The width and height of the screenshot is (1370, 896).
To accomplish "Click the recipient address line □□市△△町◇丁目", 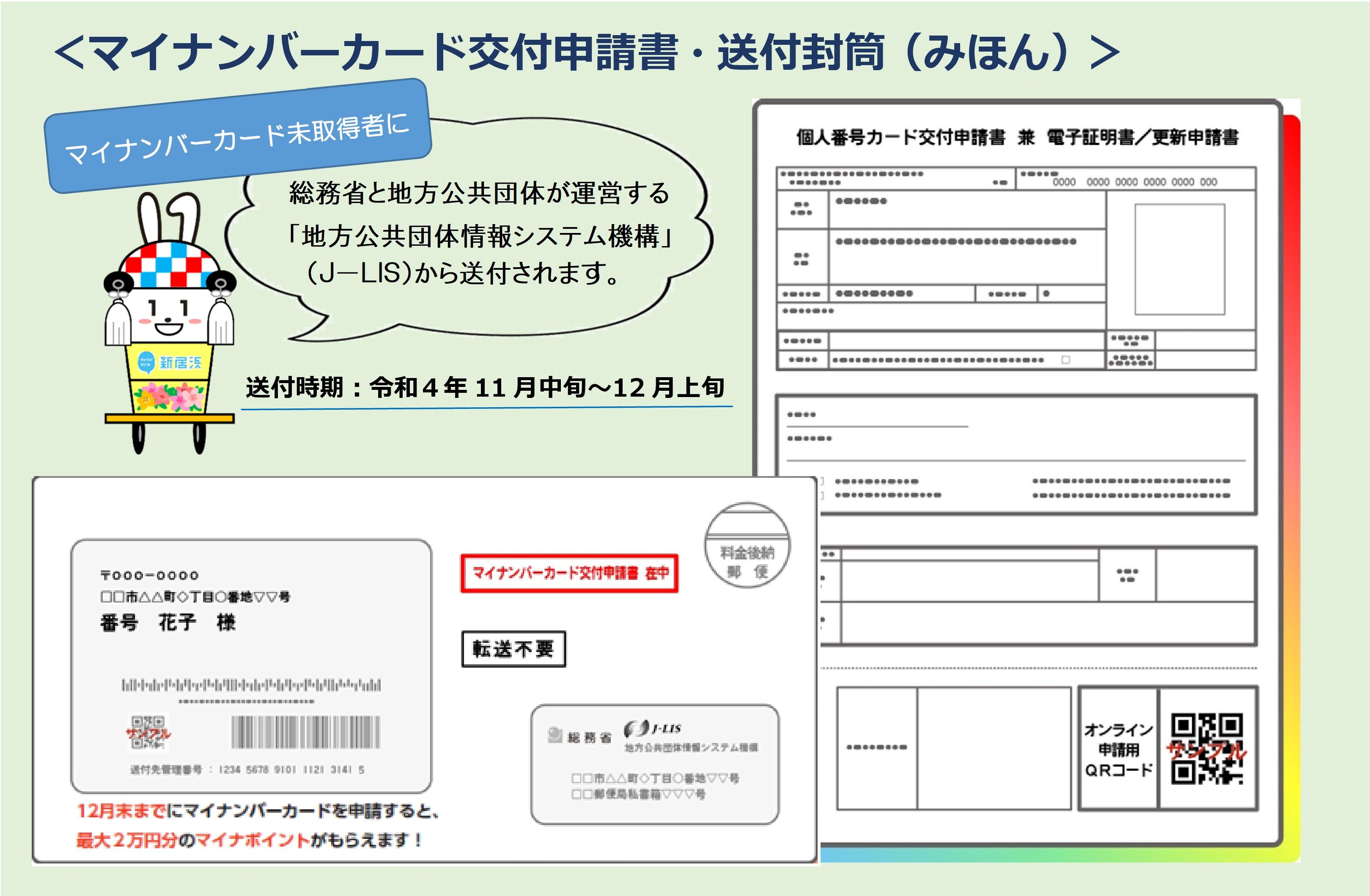I will 195,597.
